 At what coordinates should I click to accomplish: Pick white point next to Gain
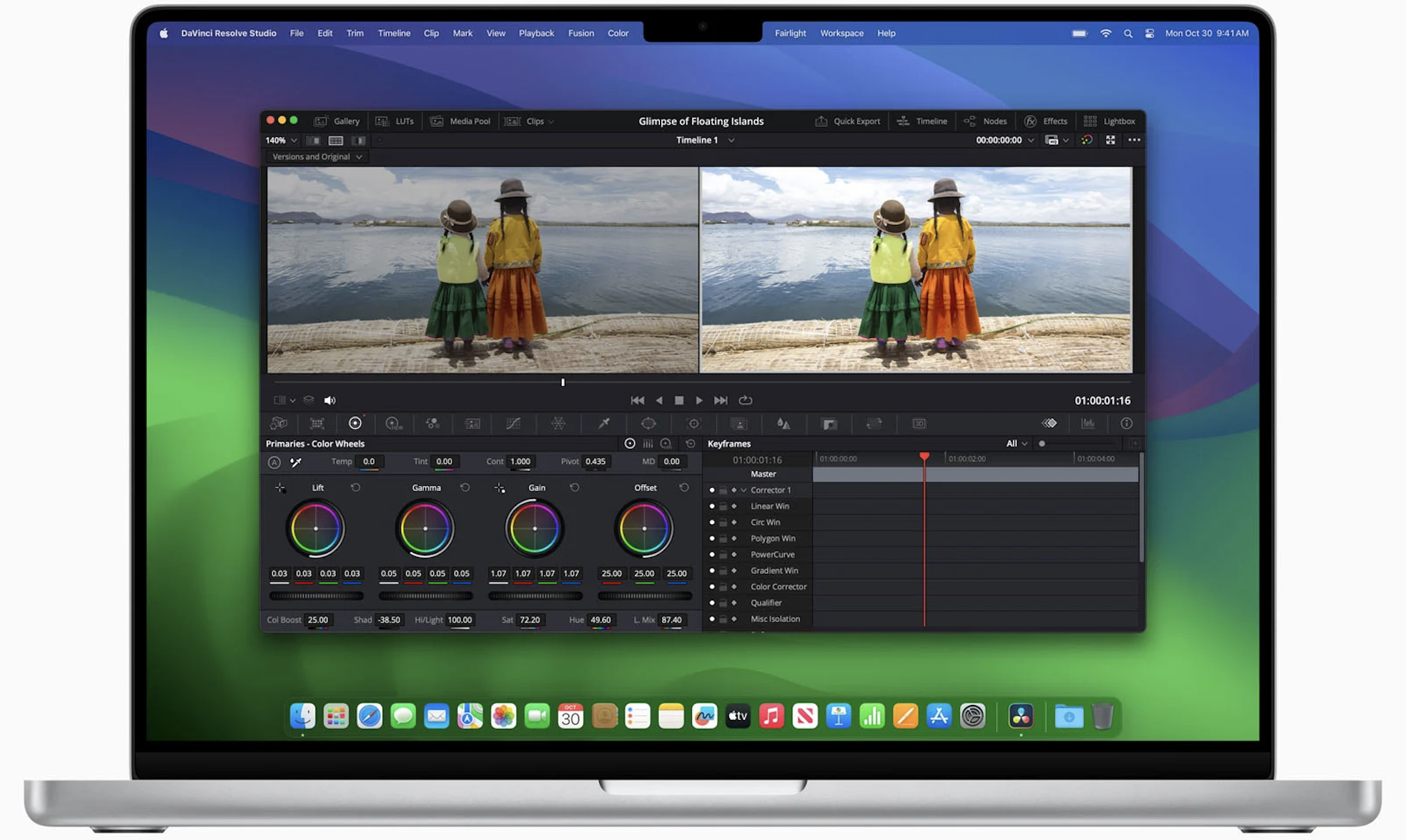coord(500,488)
